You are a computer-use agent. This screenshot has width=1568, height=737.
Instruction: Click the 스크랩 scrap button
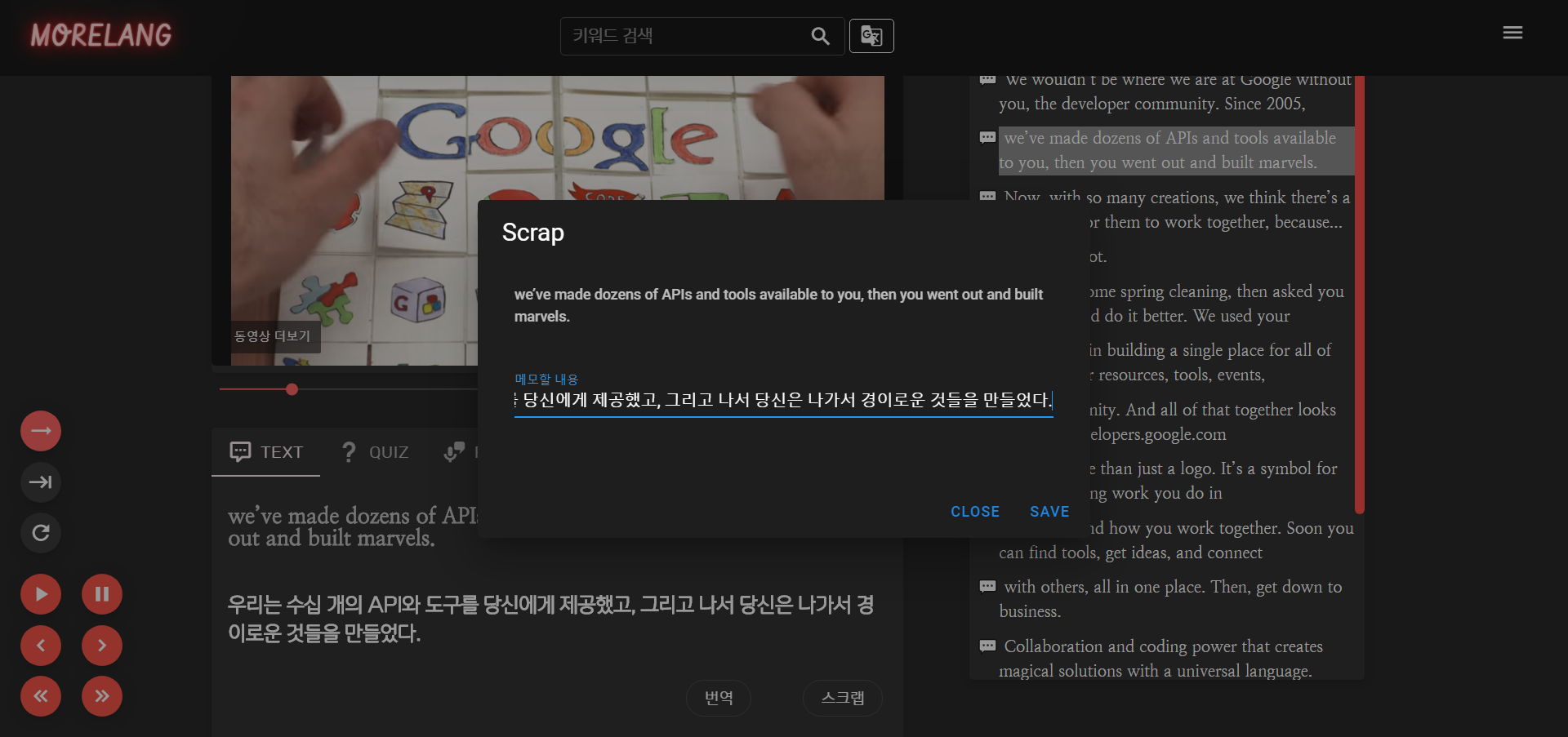click(x=843, y=698)
